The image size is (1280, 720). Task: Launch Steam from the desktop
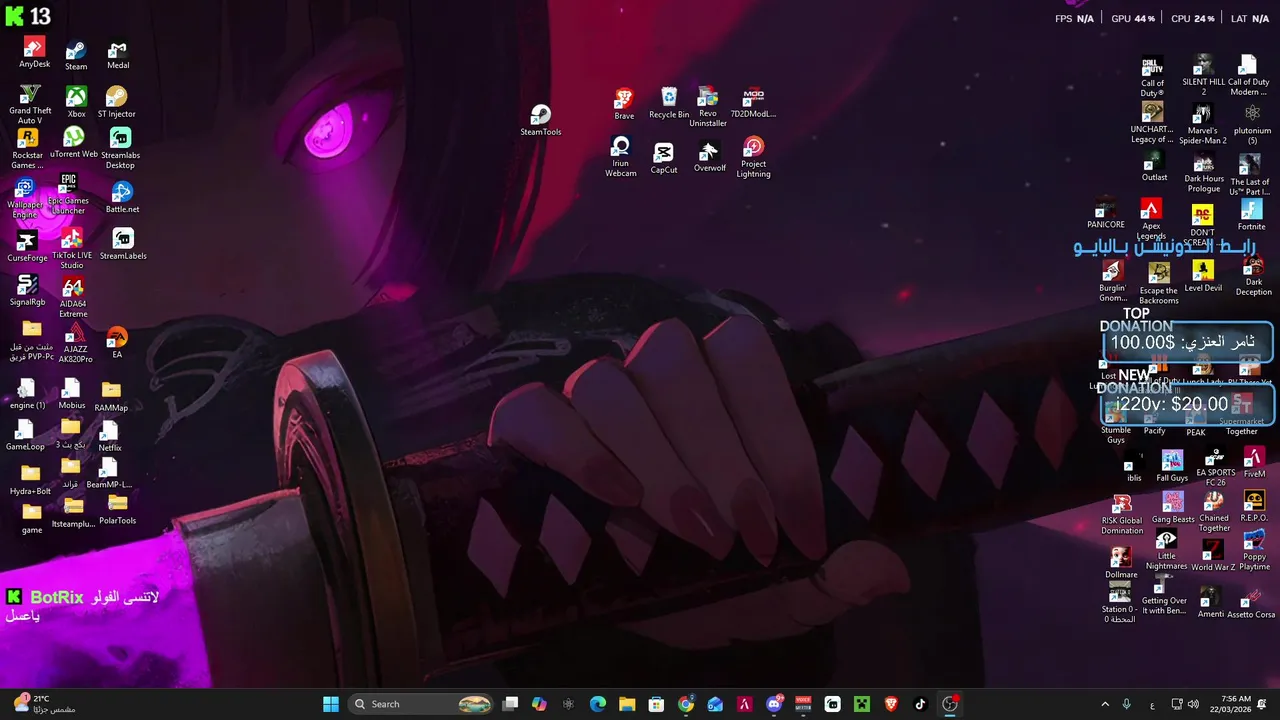(76, 56)
